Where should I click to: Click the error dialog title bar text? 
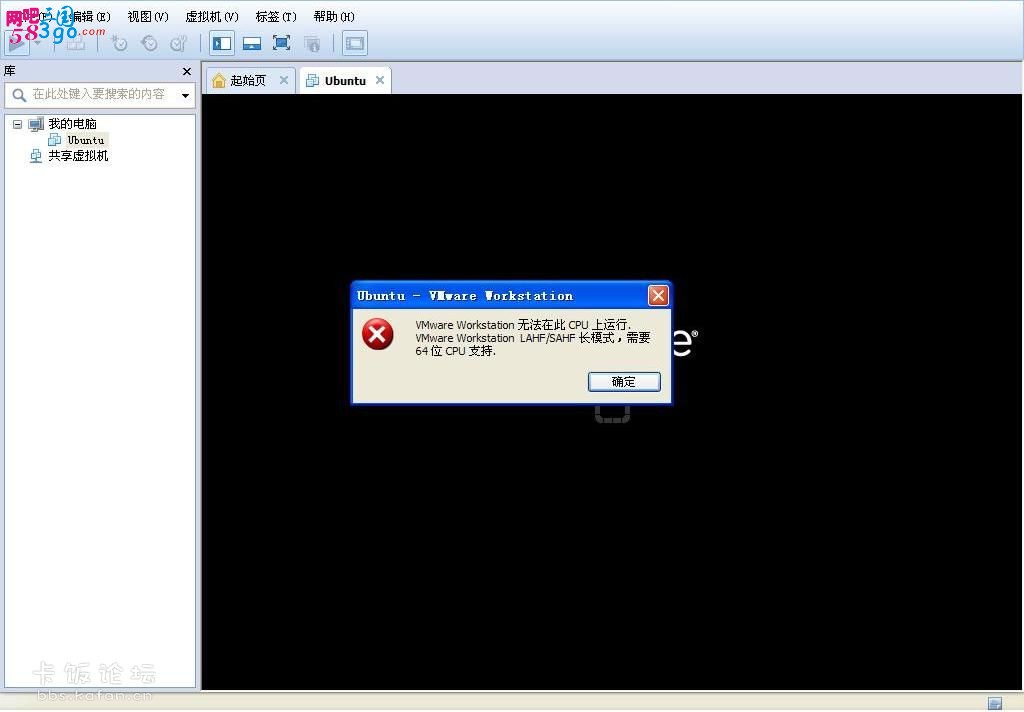(x=465, y=296)
